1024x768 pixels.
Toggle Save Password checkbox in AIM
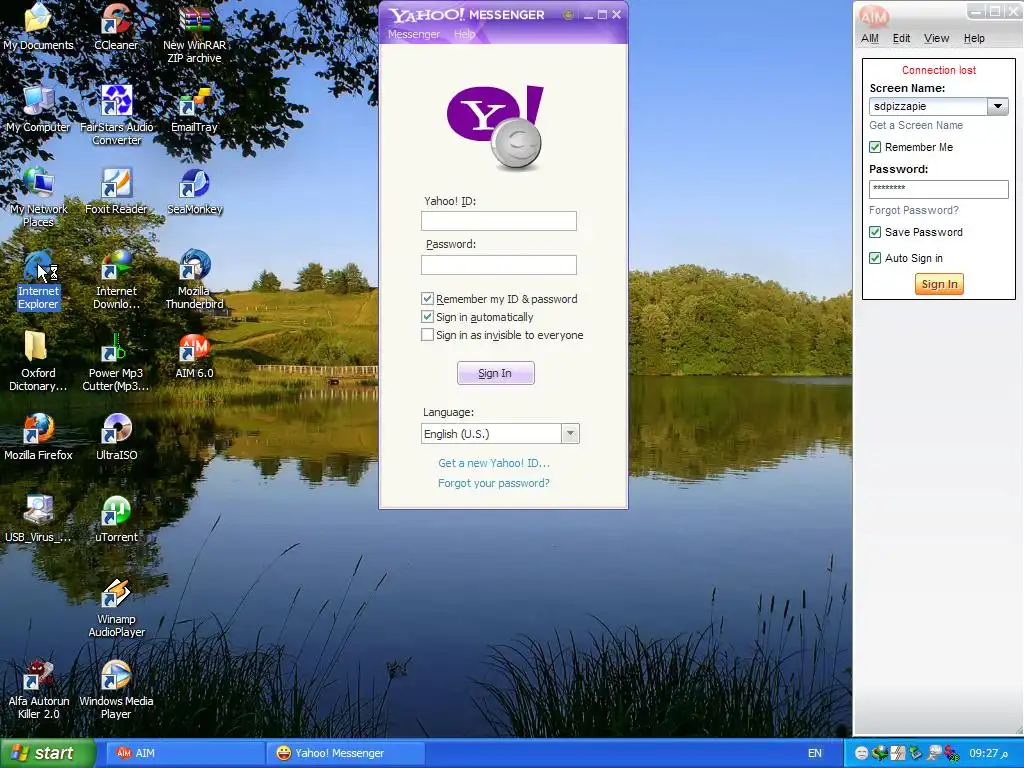tap(875, 232)
